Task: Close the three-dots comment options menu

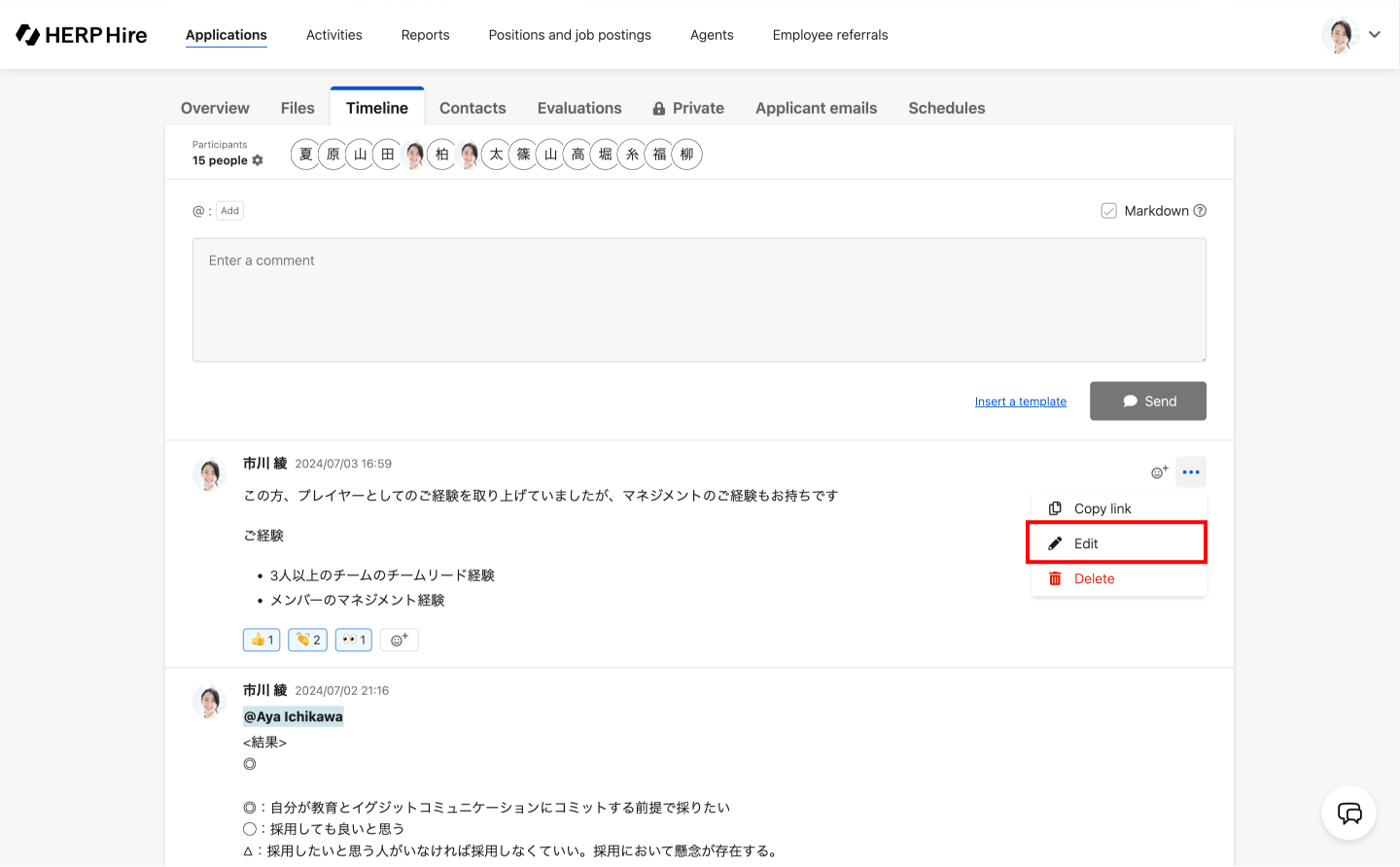Action: [x=1191, y=472]
